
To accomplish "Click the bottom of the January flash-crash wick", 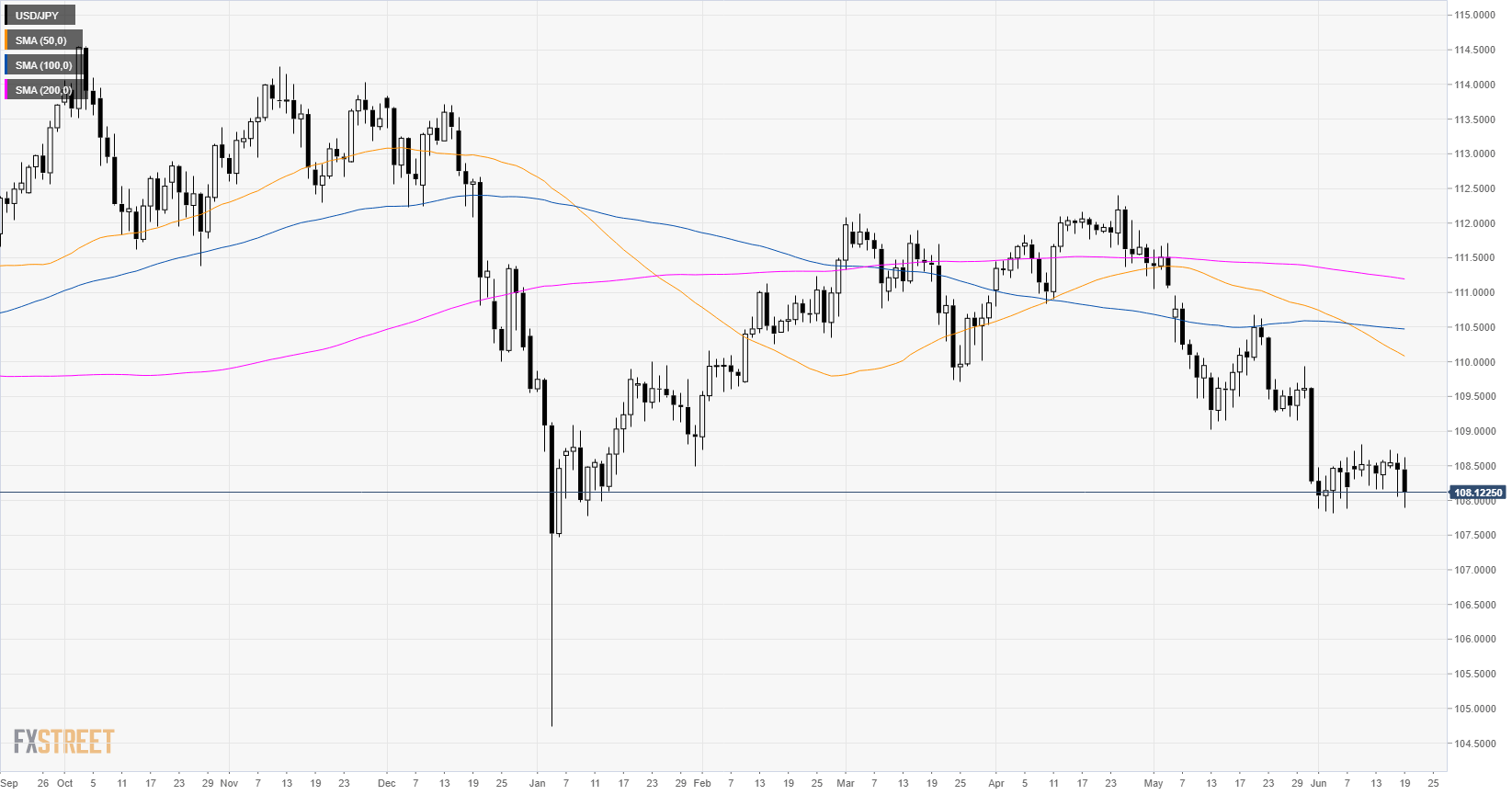I will [552, 725].
